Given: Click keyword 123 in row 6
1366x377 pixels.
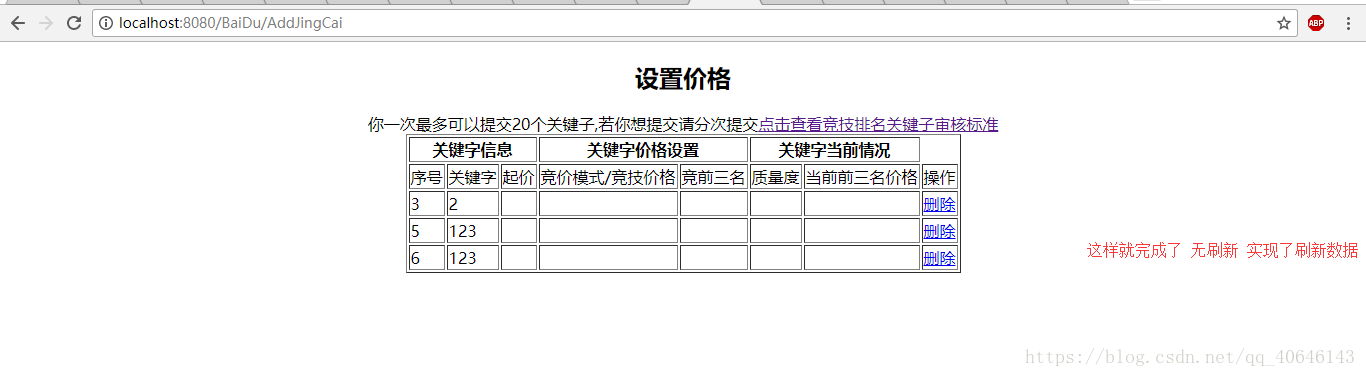Looking at the screenshot, I should click(472, 258).
